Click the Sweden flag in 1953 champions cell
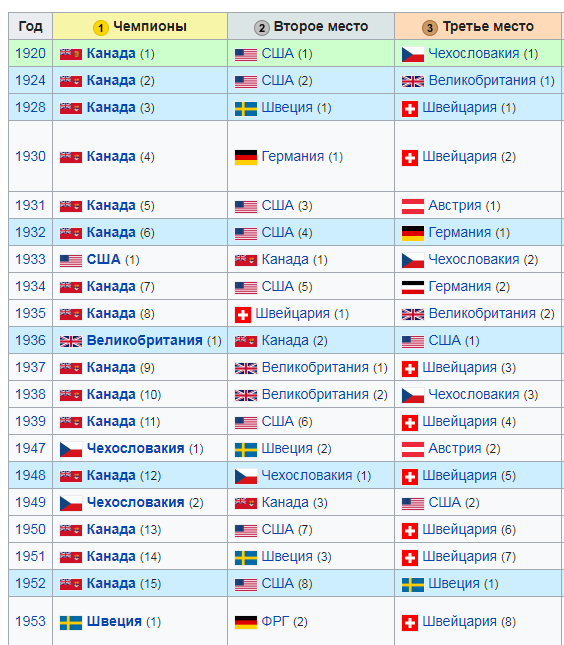Screen dimensions: 564x645 click(71, 622)
